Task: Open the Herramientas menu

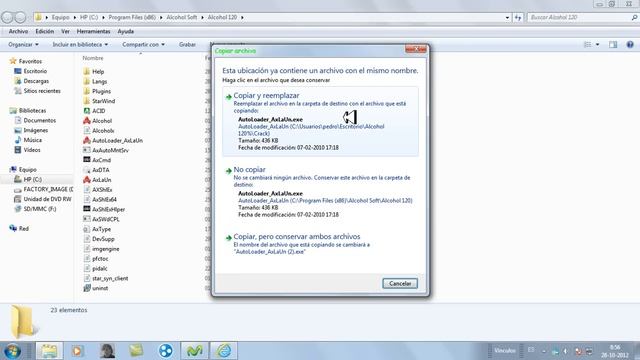Action: [93, 31]
